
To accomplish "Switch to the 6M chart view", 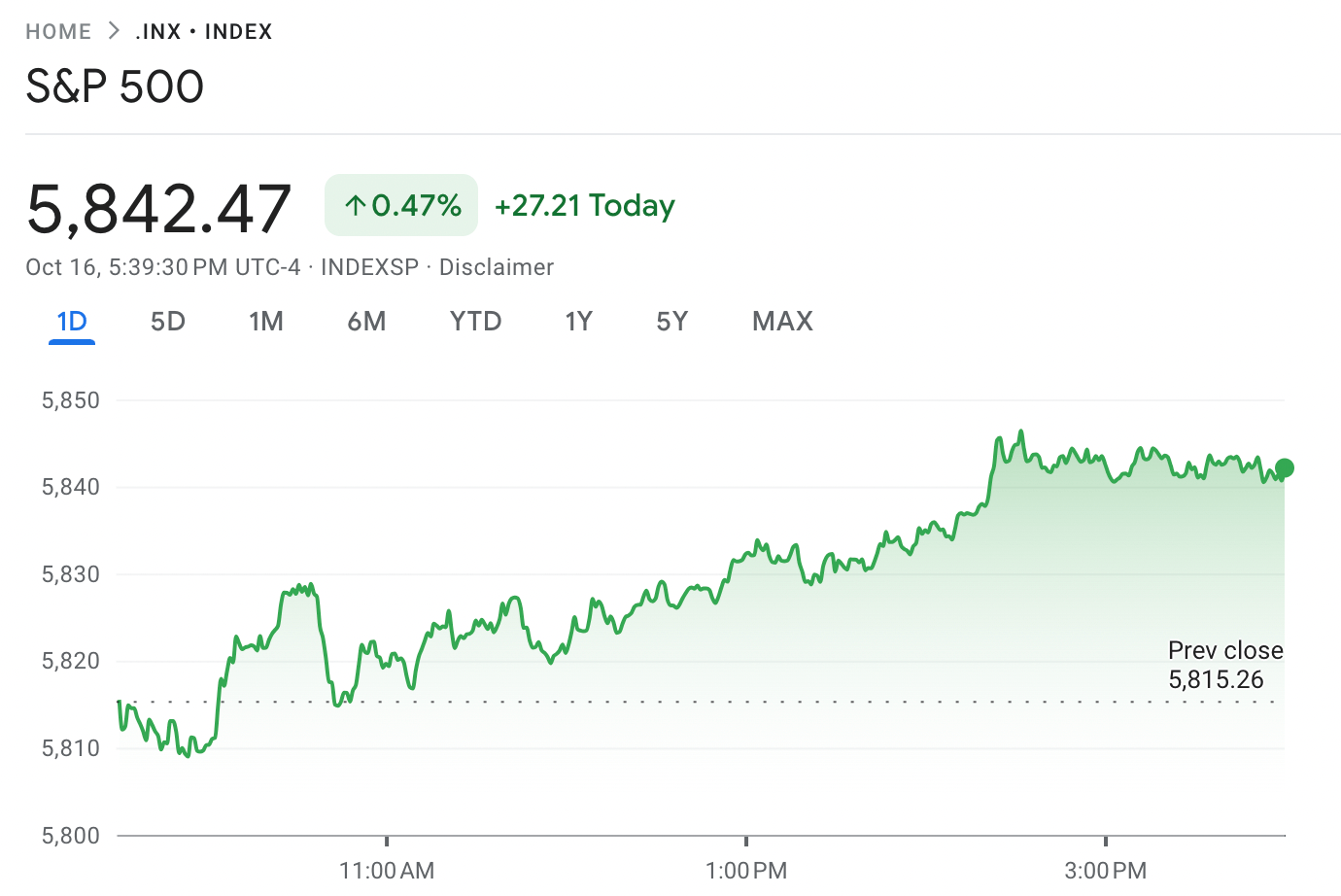I will coord(367,321).
